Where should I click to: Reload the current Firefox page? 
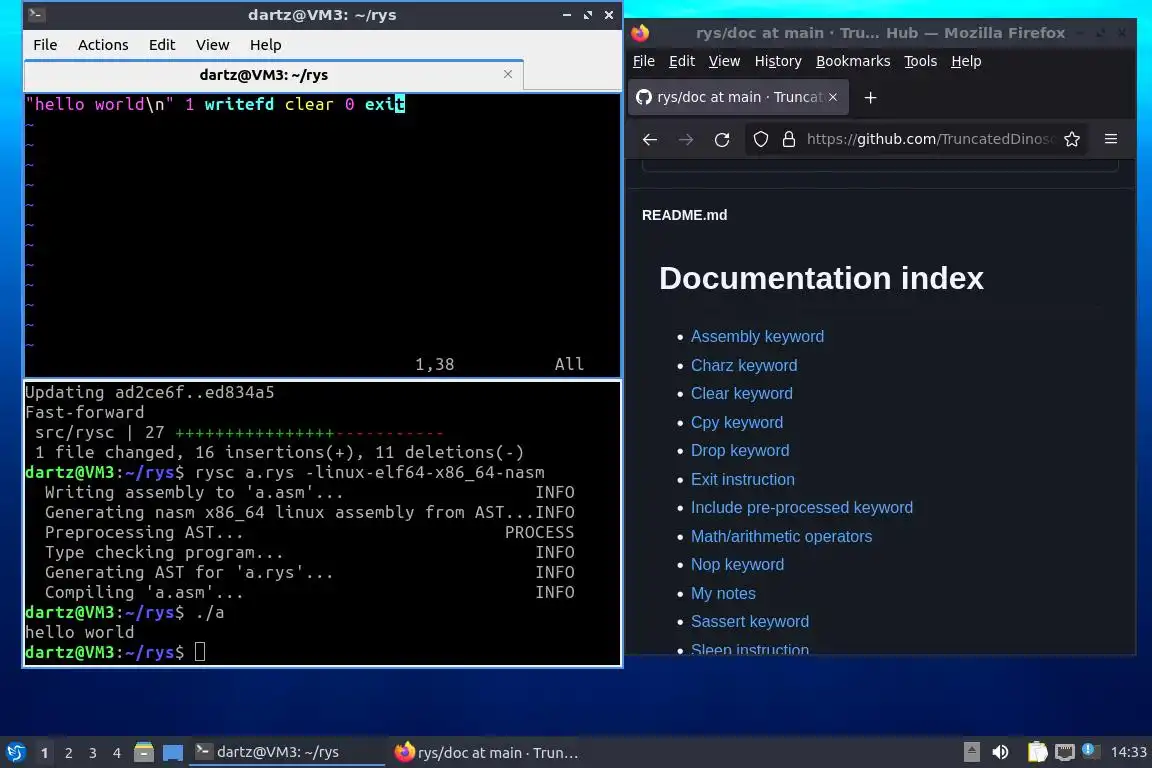click(721, 139)
